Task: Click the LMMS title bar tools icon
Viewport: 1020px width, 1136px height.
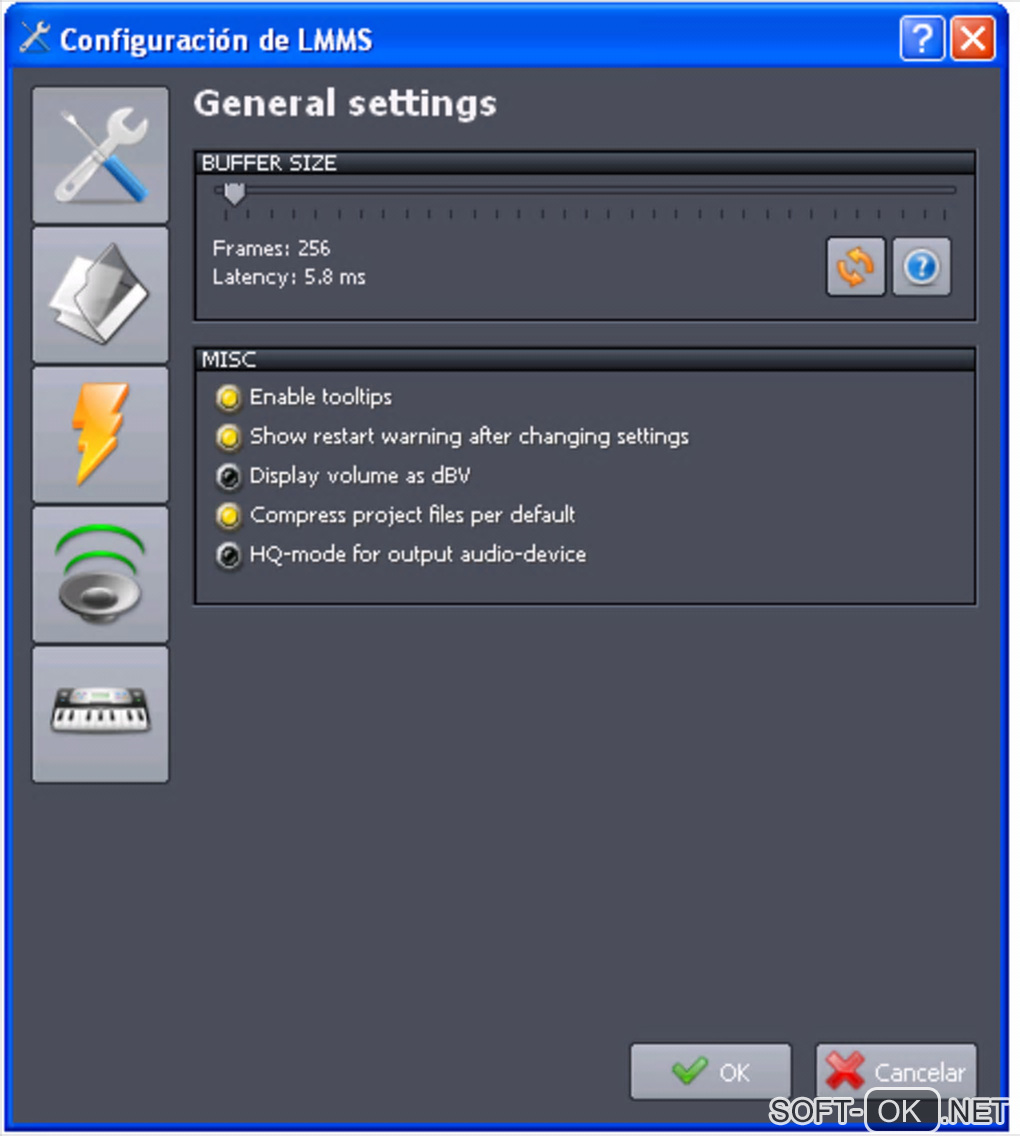Action: [x=35, y=38]
